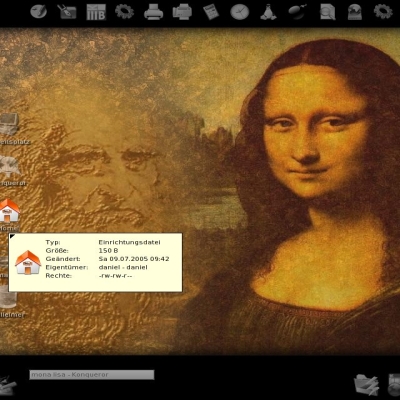The image size is (400, 400).
Task: Click the Tux penguin icon in top panel
Action: pos(268,12)
